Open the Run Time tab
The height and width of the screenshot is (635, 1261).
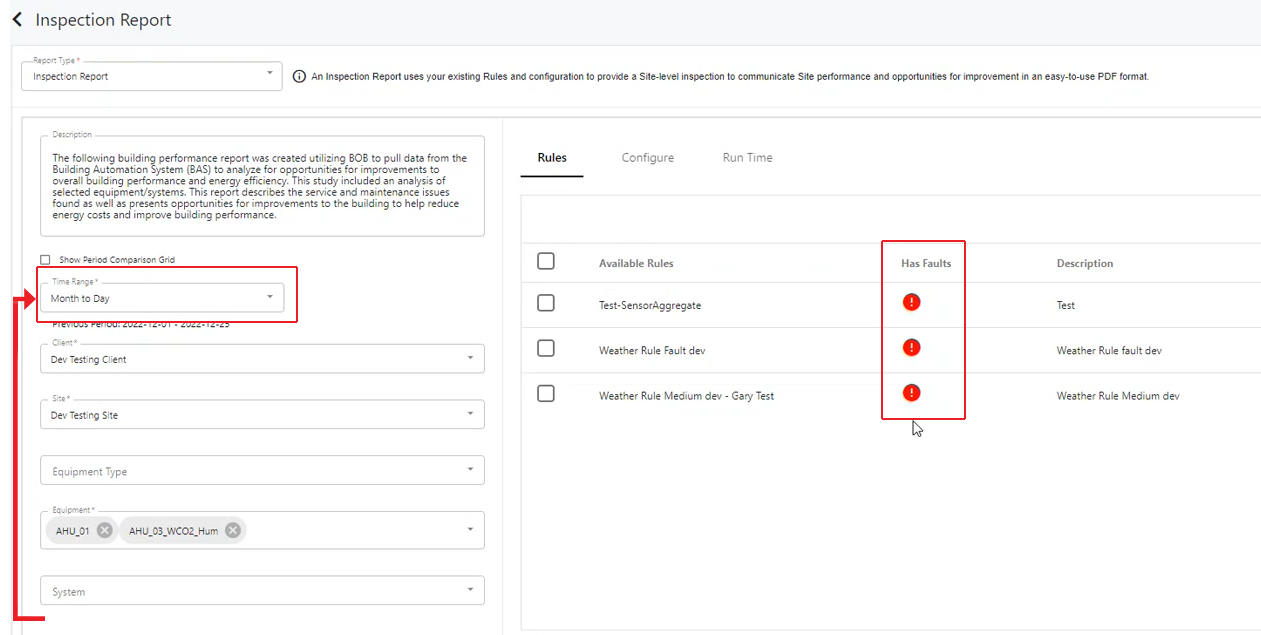[747, 158]
